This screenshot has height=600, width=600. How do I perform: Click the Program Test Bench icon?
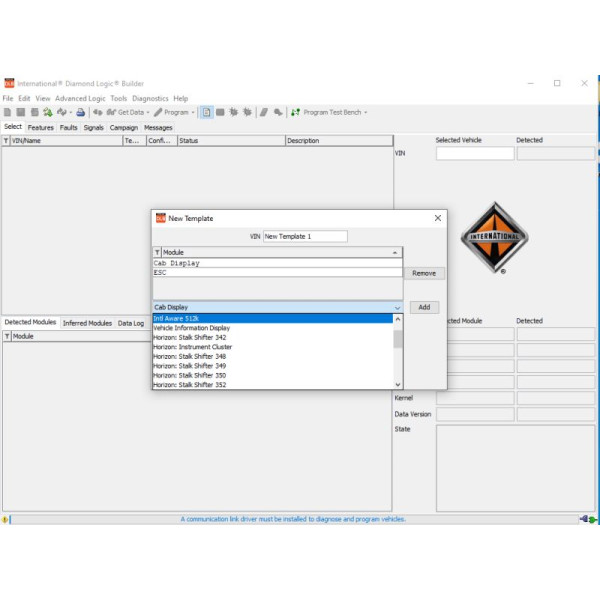point(295,113)
